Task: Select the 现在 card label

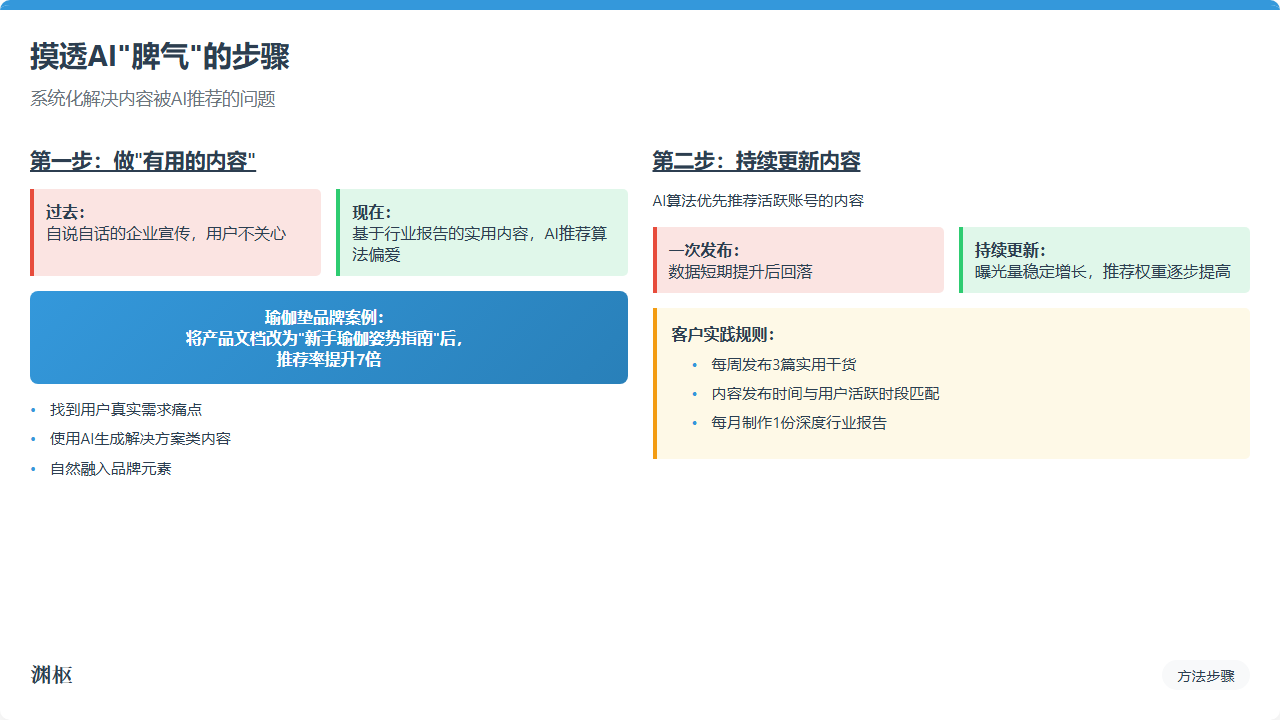Action: coord(372,213)
